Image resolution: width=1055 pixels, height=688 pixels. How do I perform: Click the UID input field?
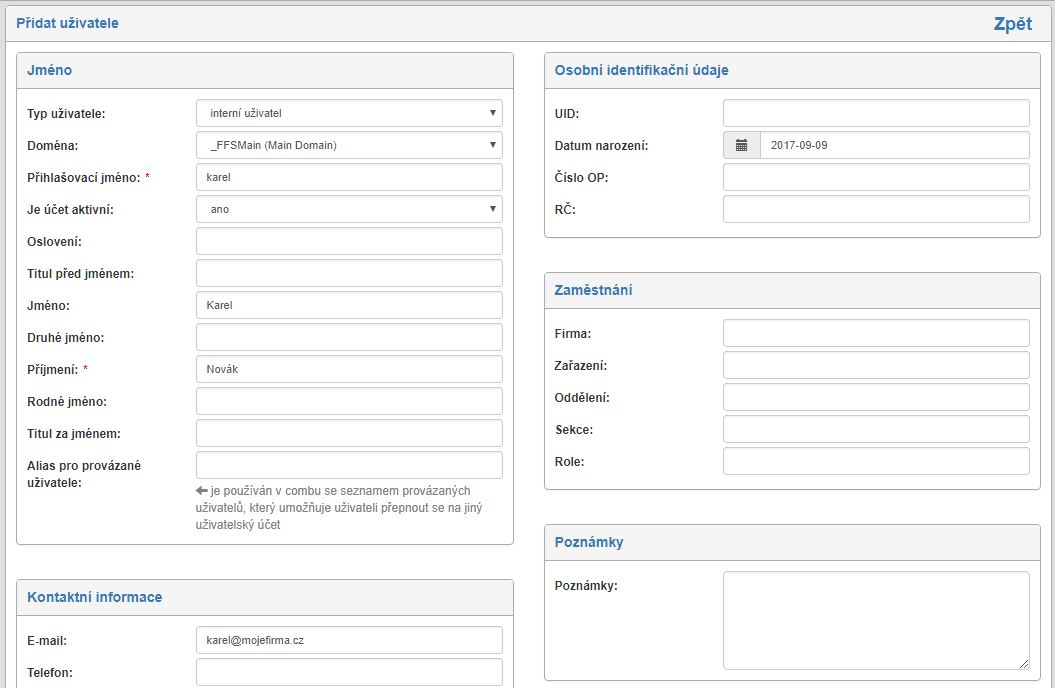tap(876, 113)
